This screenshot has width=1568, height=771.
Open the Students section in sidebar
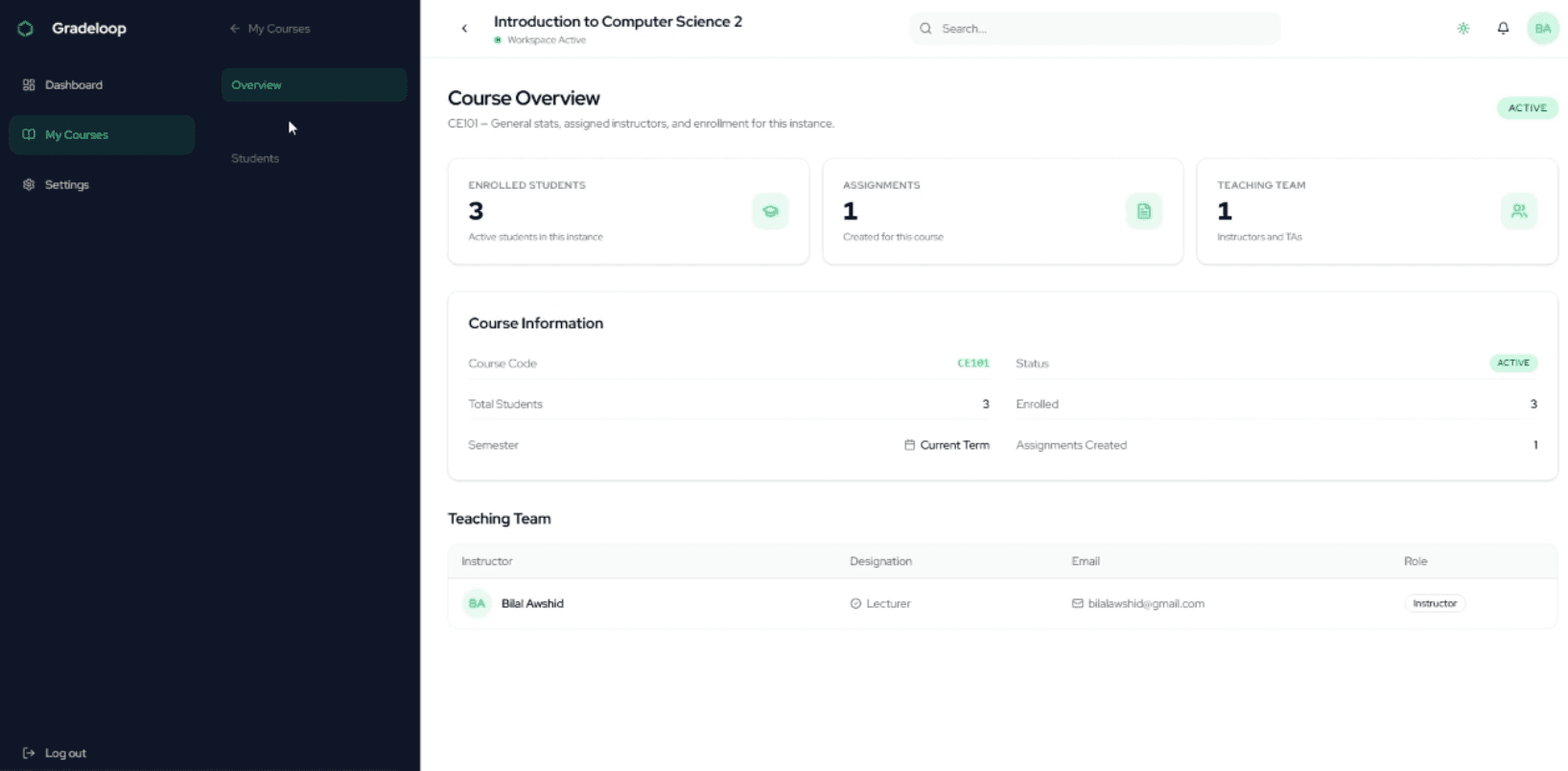(255, 158)
